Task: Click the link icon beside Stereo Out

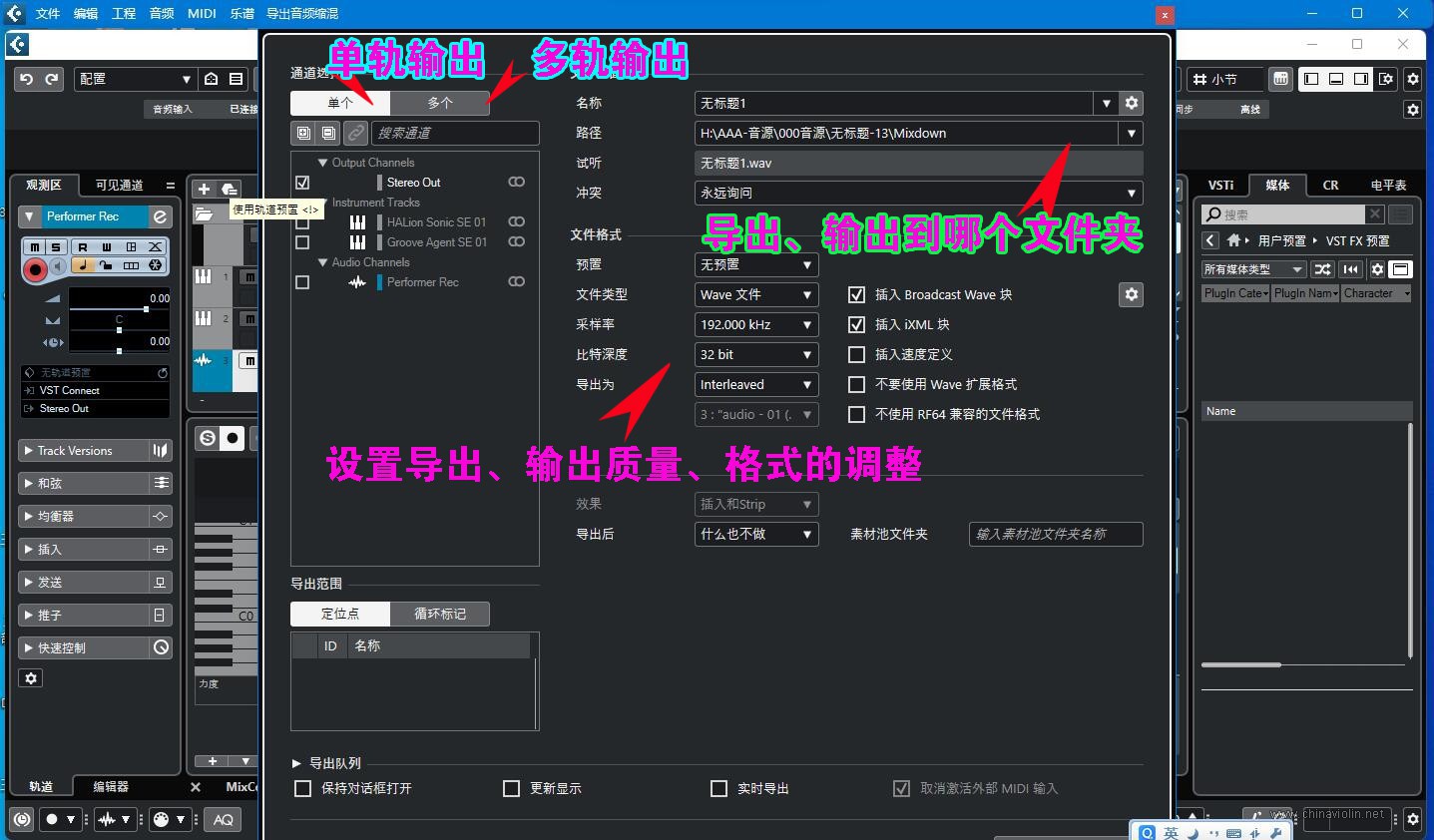Action: 516,183
